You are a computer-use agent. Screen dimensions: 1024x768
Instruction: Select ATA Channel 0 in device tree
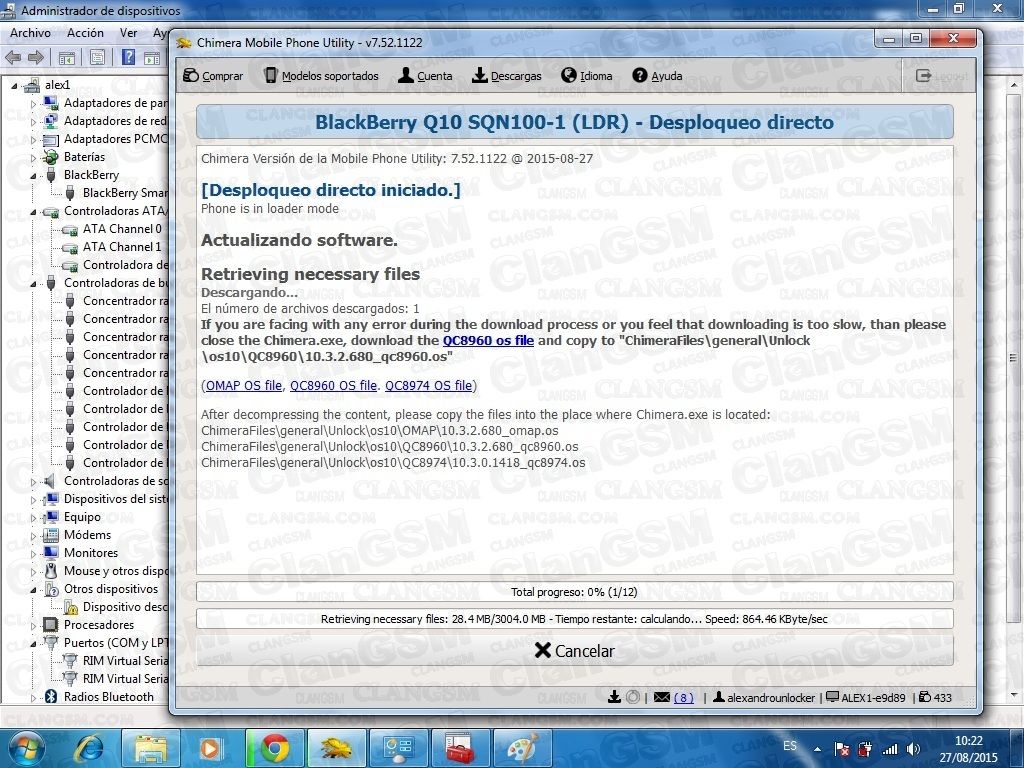click(122, 229)
